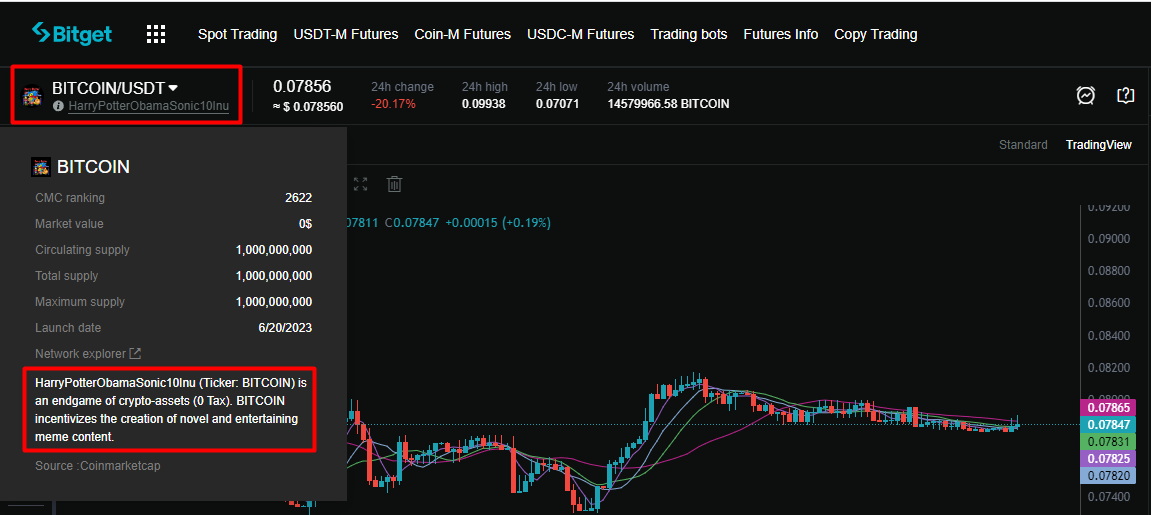The width and height of the screenshot is (1151, 515).
Task: Switch to Standard chart view
Action: 1023,145
